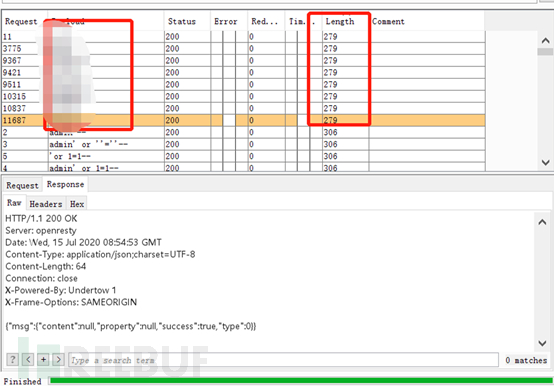The height and width of the screenshot is (386, 554).
Task: Go to previous search match arrow
Action: [x=28, y=360]
